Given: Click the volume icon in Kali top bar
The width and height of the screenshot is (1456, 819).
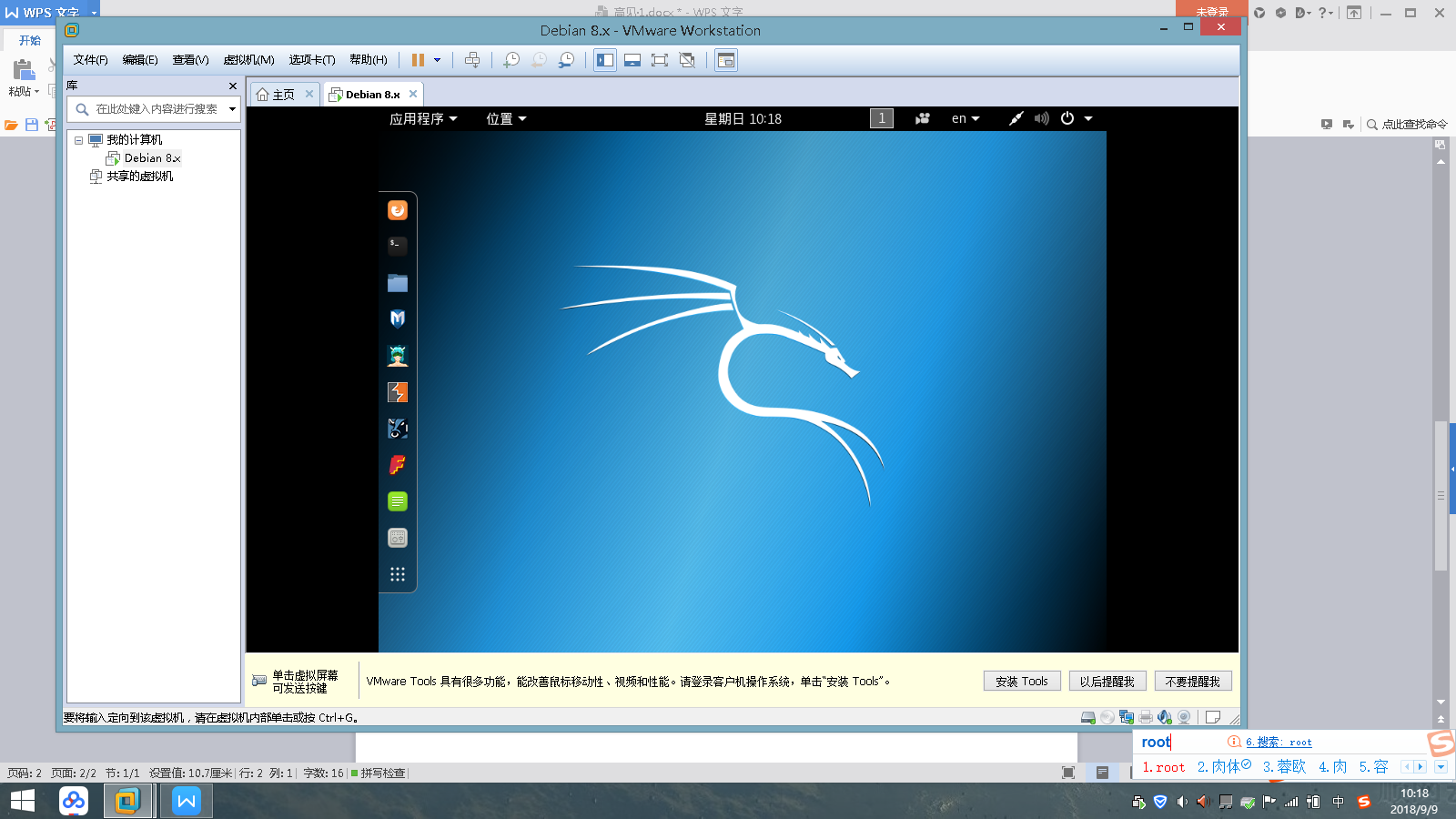Looking at the screenshot, I should [x=1041, y=118].
